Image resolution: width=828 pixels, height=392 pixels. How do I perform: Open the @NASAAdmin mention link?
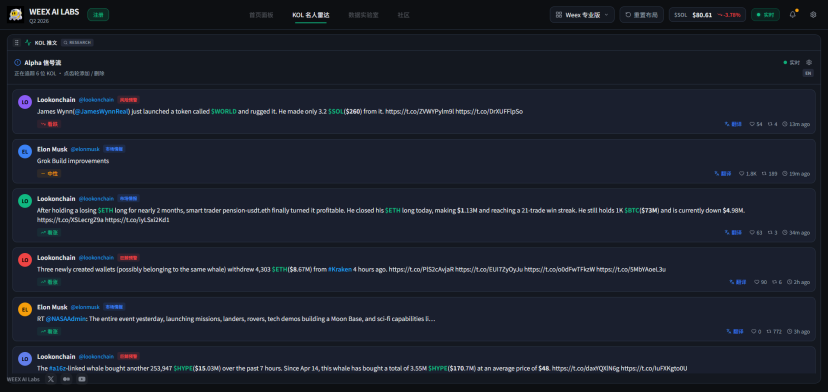click(65, 319)
